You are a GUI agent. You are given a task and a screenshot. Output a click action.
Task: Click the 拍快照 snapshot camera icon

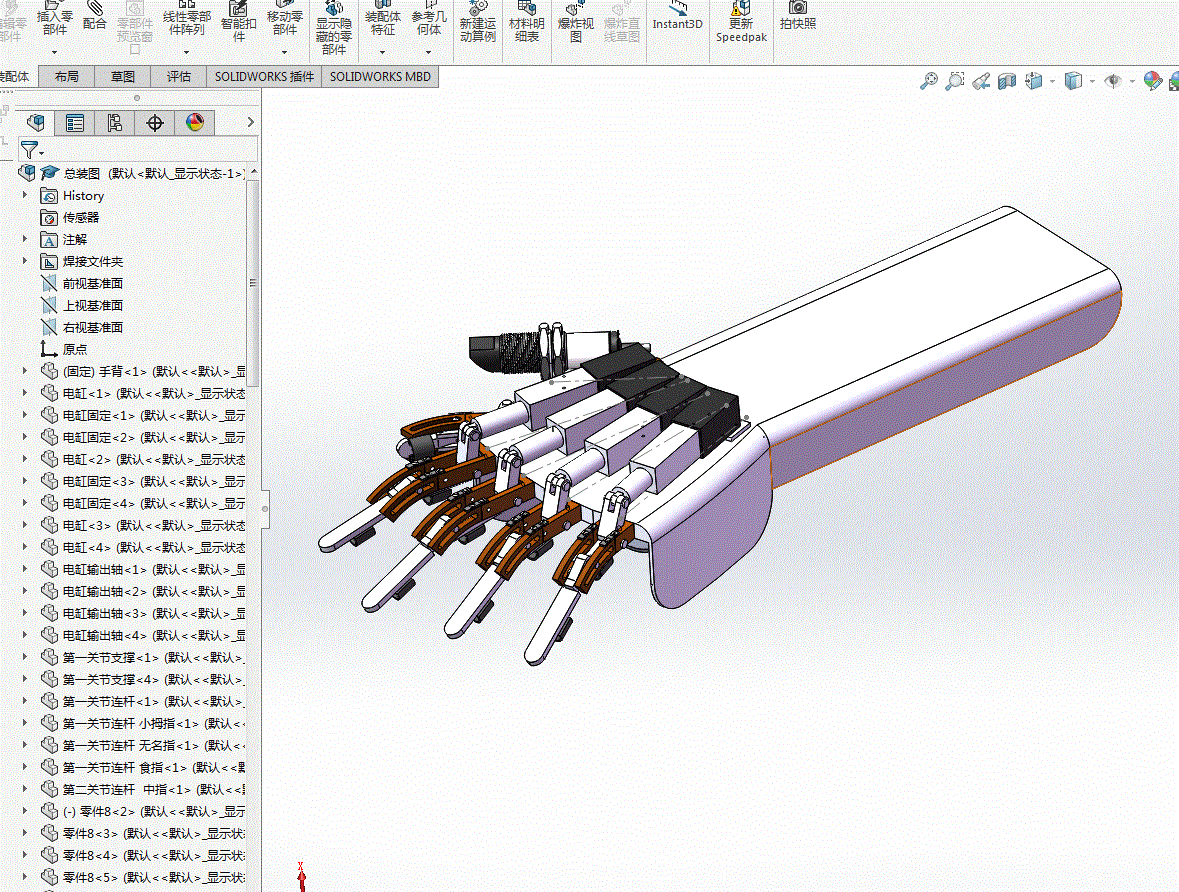pos(798,17)
